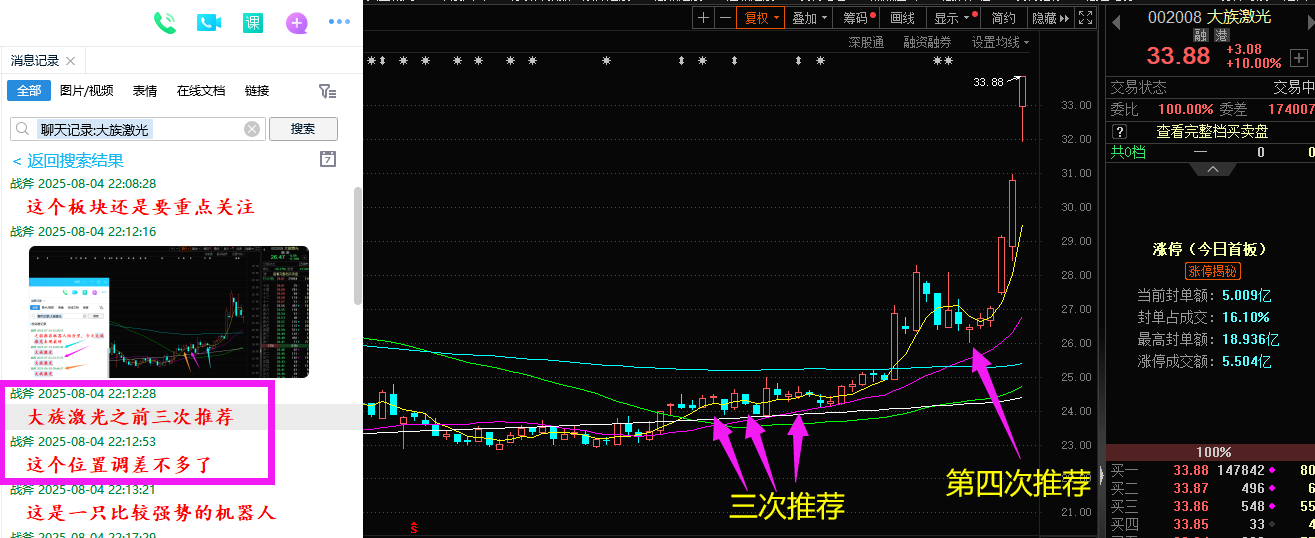The height and width of the screenshot is (538, 1315).
Task: Start a voice call with the green phone icon
Action: pyautogui.click(x=165, y=23)
